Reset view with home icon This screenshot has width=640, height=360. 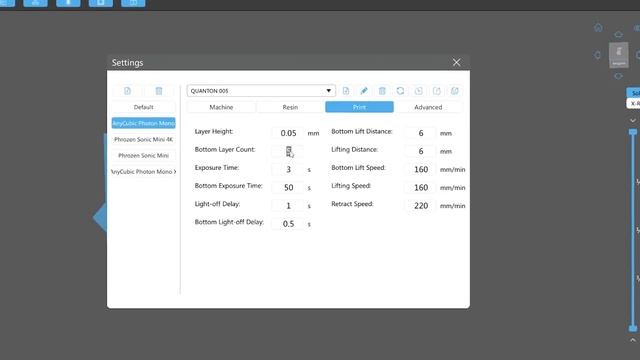point(598,28)
